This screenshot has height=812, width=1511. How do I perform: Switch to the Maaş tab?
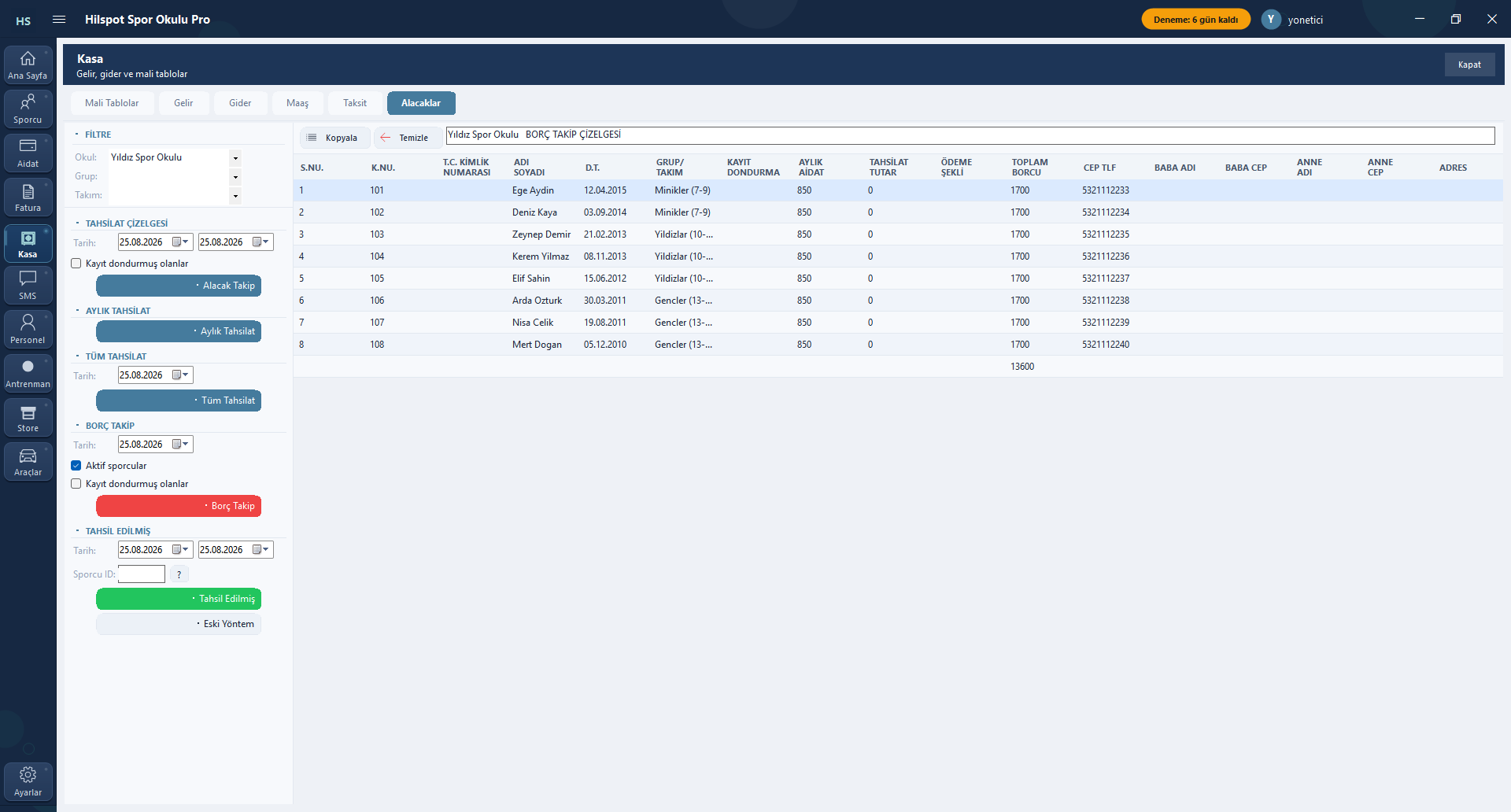point(297,103)
